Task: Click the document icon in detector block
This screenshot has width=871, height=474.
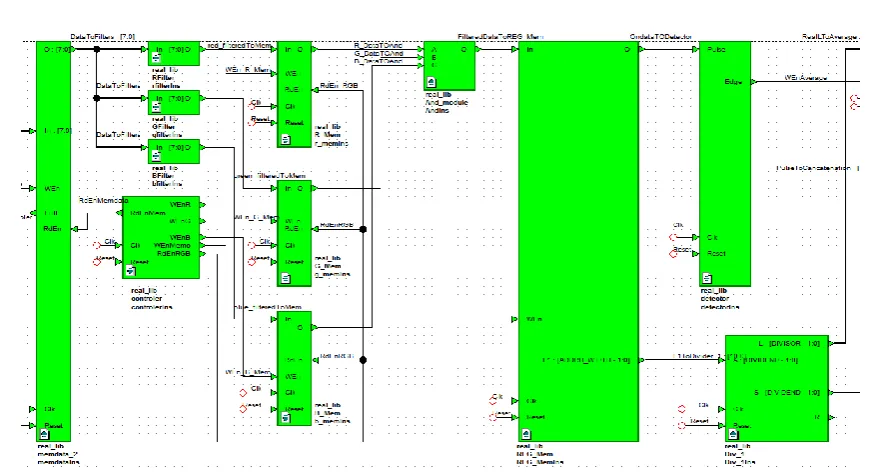Action: coord(708,278)
